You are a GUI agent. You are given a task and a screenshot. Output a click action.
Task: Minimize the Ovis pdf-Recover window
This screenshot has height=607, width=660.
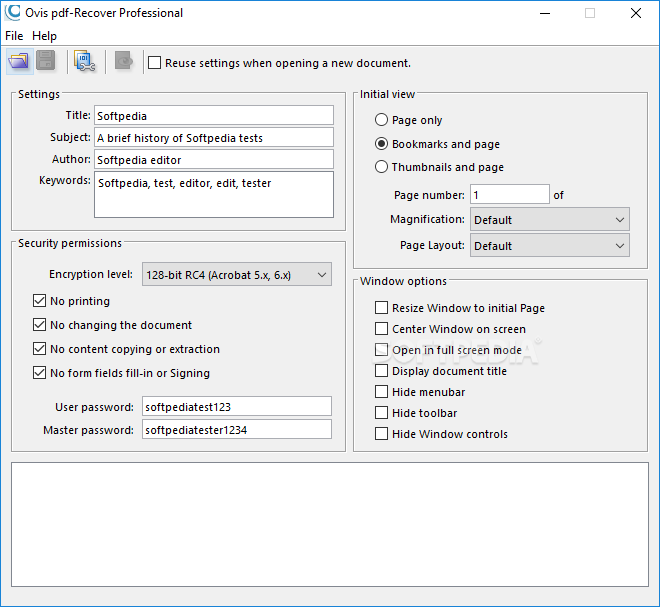(x=545, y=13)
